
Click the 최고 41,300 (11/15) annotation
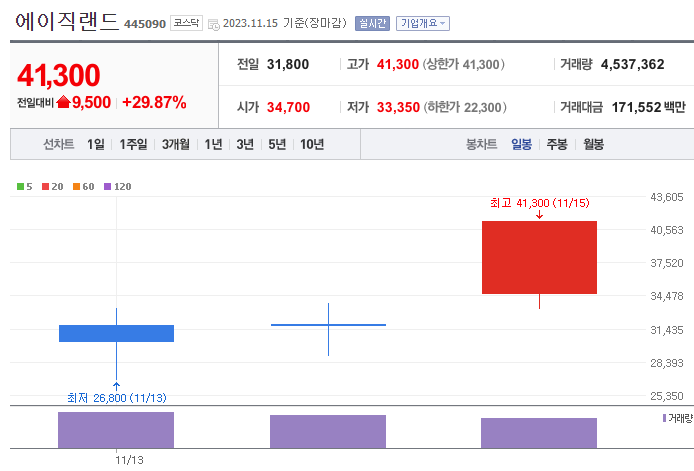[x=540, y=203]
